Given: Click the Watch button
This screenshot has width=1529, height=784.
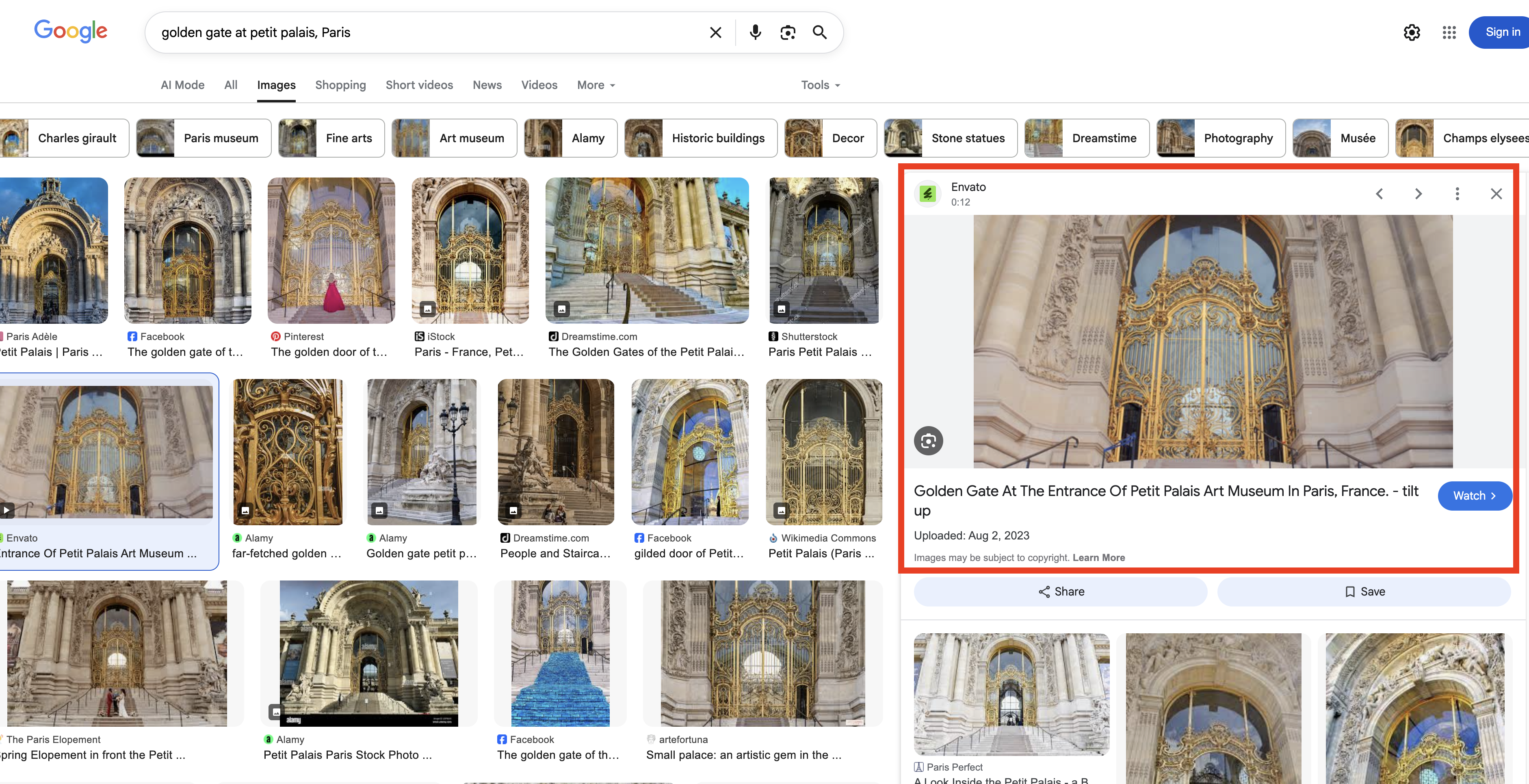Looking at the screenshot, I should [1475, 496].
